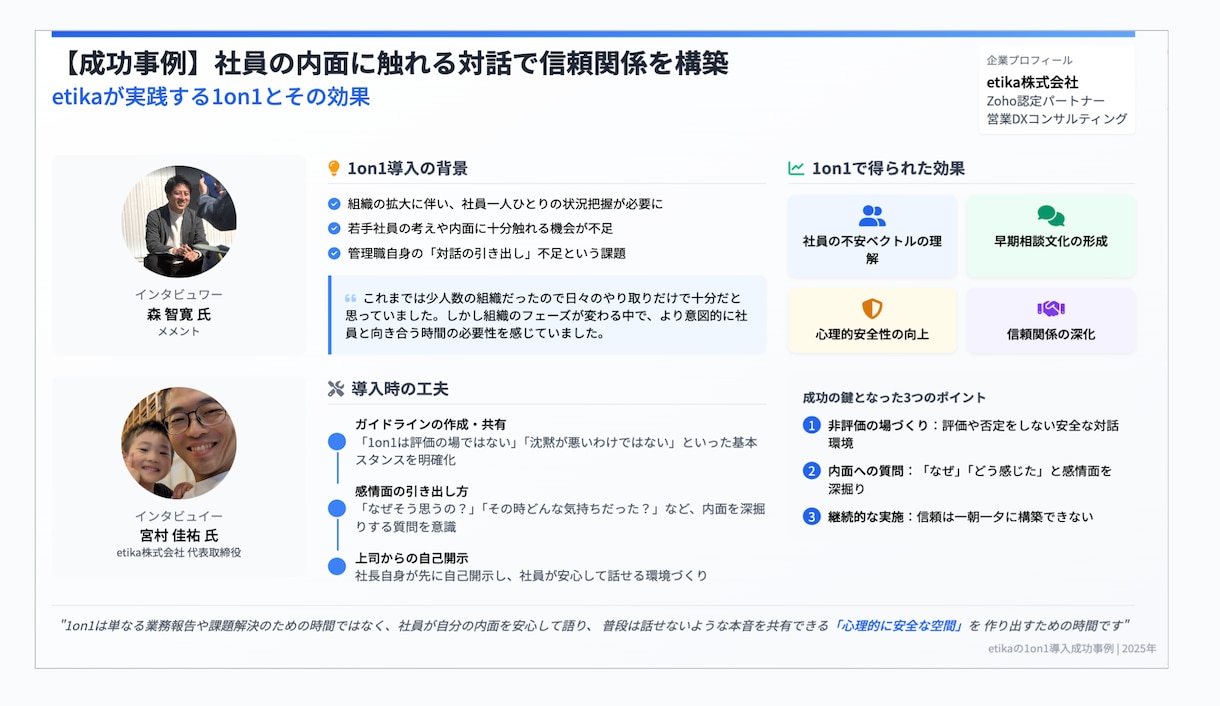
Task: Select the 社員の不安ベクトルの理解 card
Action: pos(872,236)
